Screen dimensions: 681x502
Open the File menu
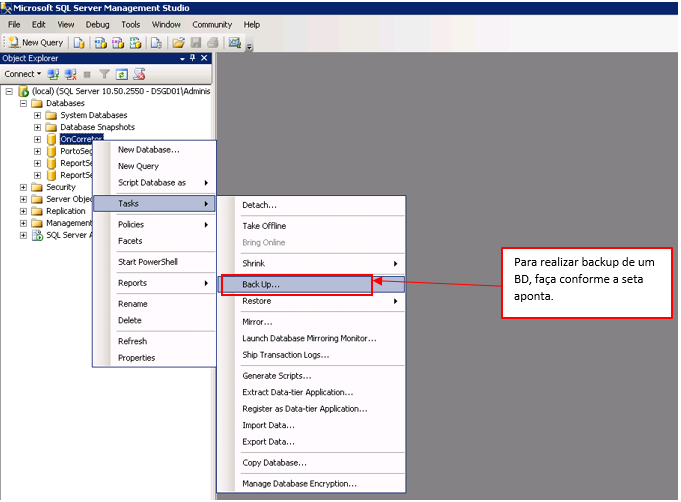14,25
